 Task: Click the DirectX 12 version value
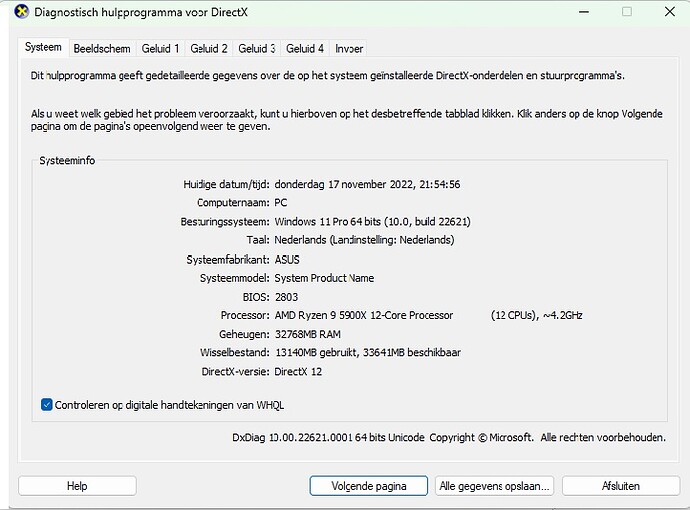pyautogui.click(x=298, y=372)
